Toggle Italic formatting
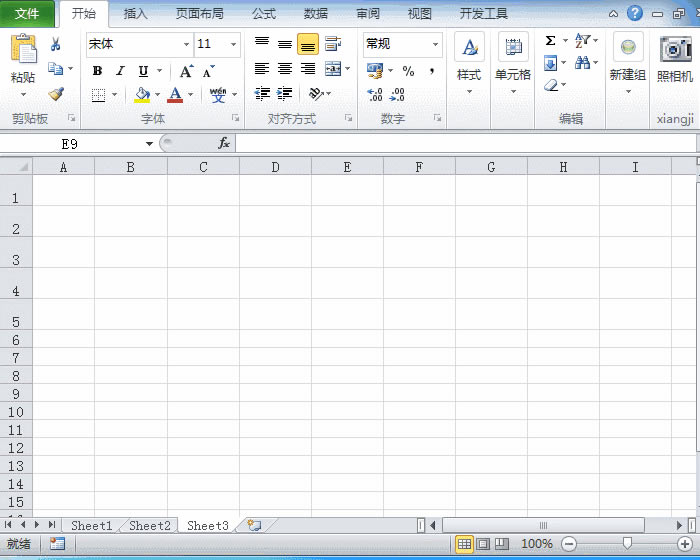 coord(120,71)
